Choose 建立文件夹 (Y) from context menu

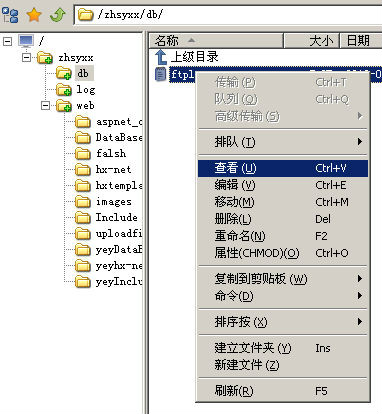[283, 348]
